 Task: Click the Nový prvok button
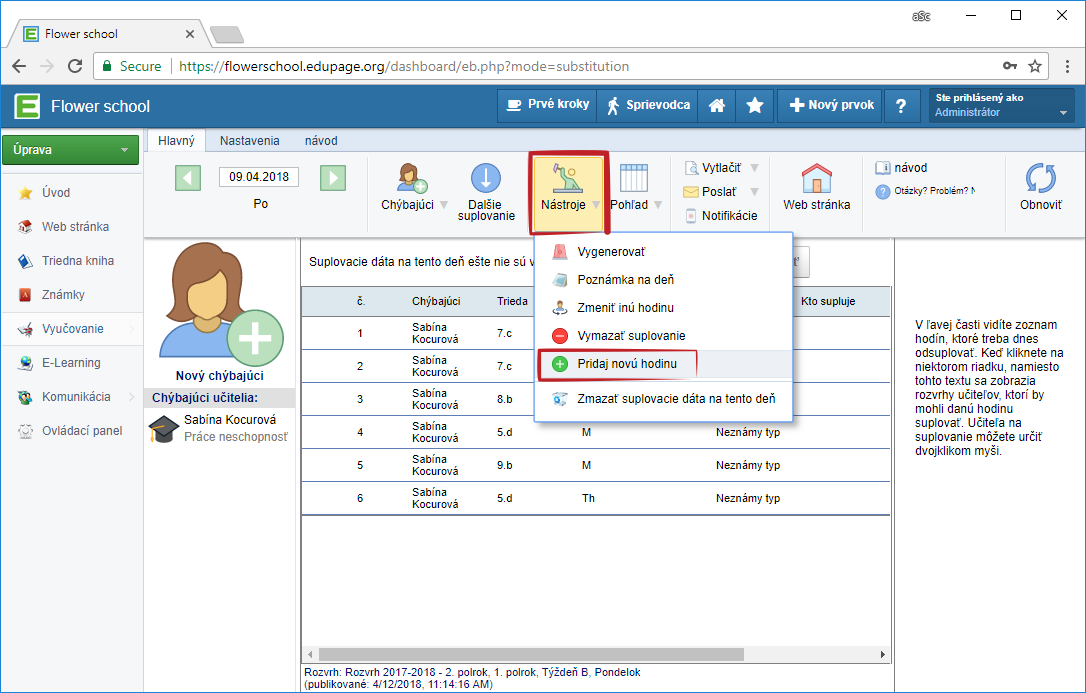(830, 105)
